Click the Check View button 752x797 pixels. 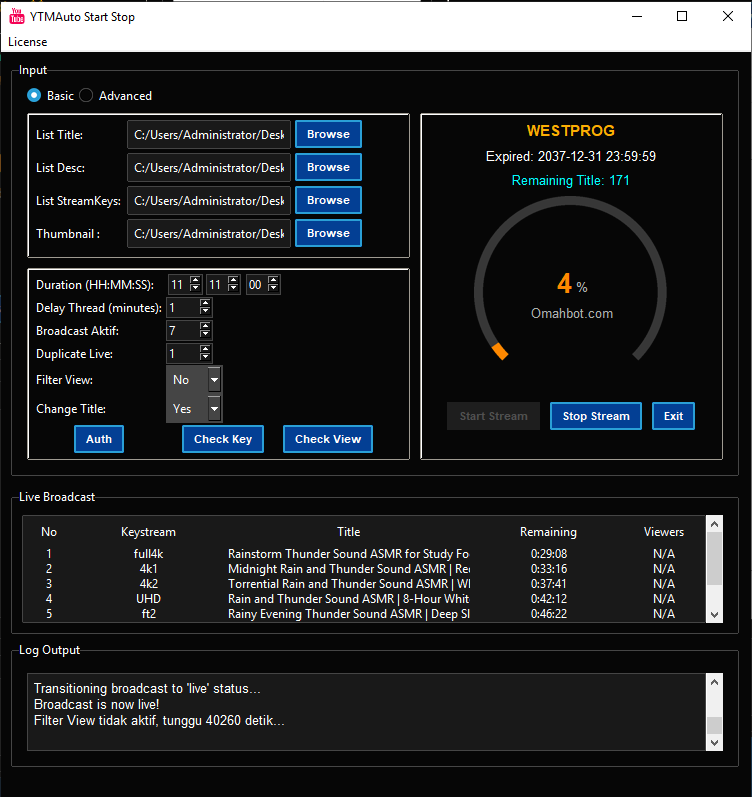click(x=328, y=439)
